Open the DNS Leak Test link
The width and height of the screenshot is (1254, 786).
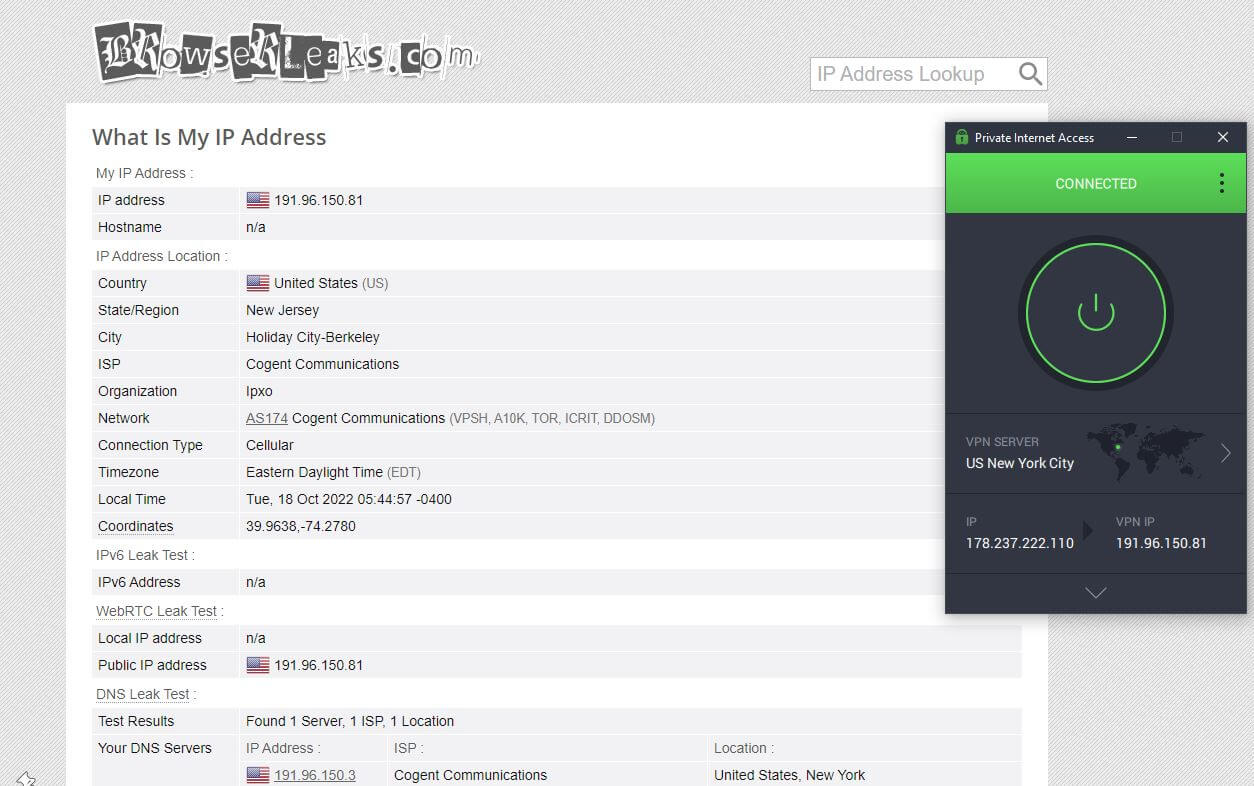coord(142,693)
